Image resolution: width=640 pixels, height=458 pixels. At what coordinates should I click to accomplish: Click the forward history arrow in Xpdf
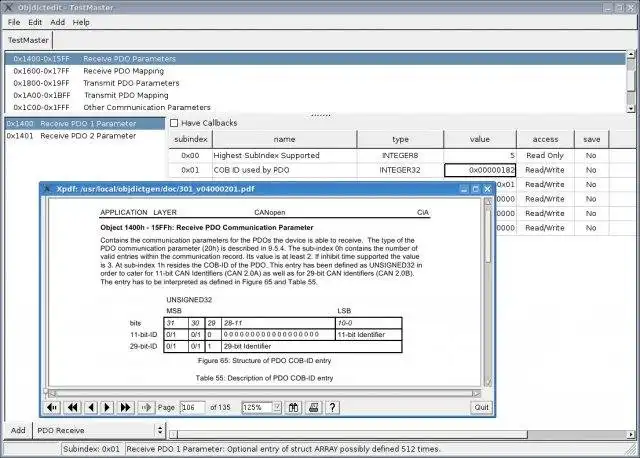146,407
